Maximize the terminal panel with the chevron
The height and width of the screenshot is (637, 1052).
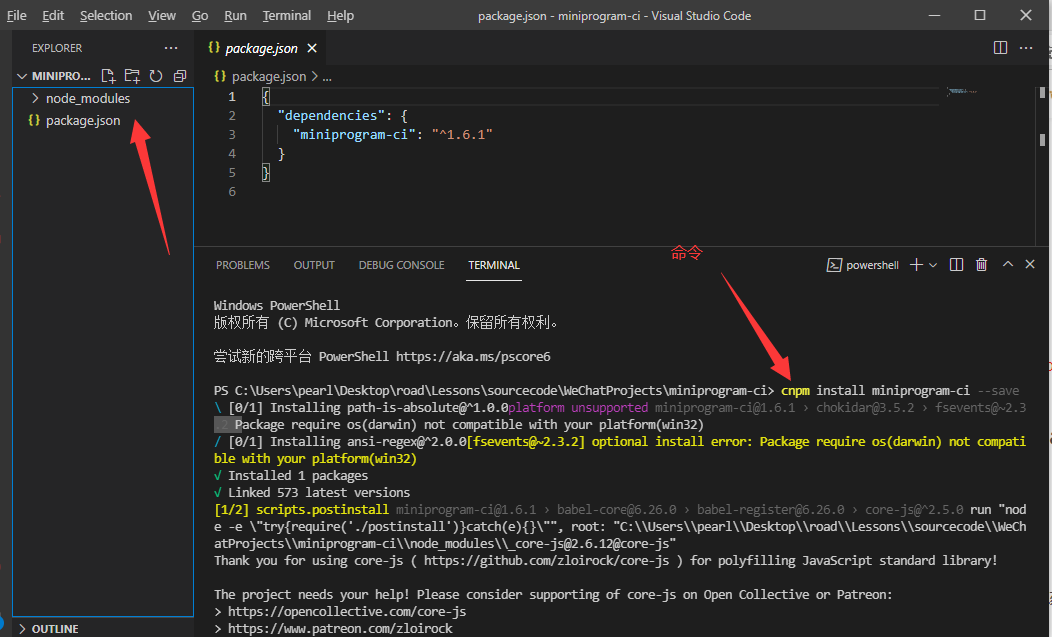1008,264
